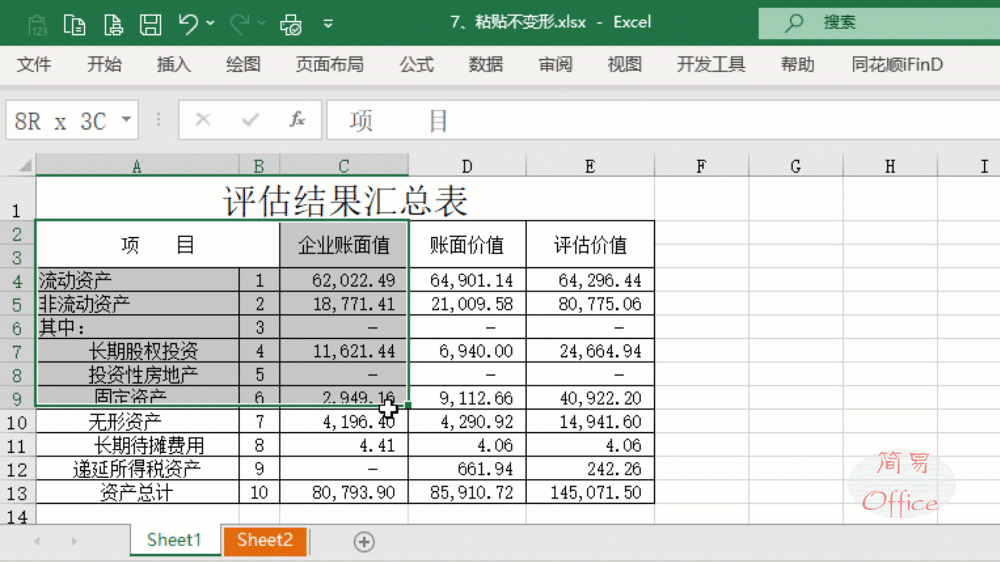
Task: Click cell containing 85,910.72
Action: pos(467,492)
